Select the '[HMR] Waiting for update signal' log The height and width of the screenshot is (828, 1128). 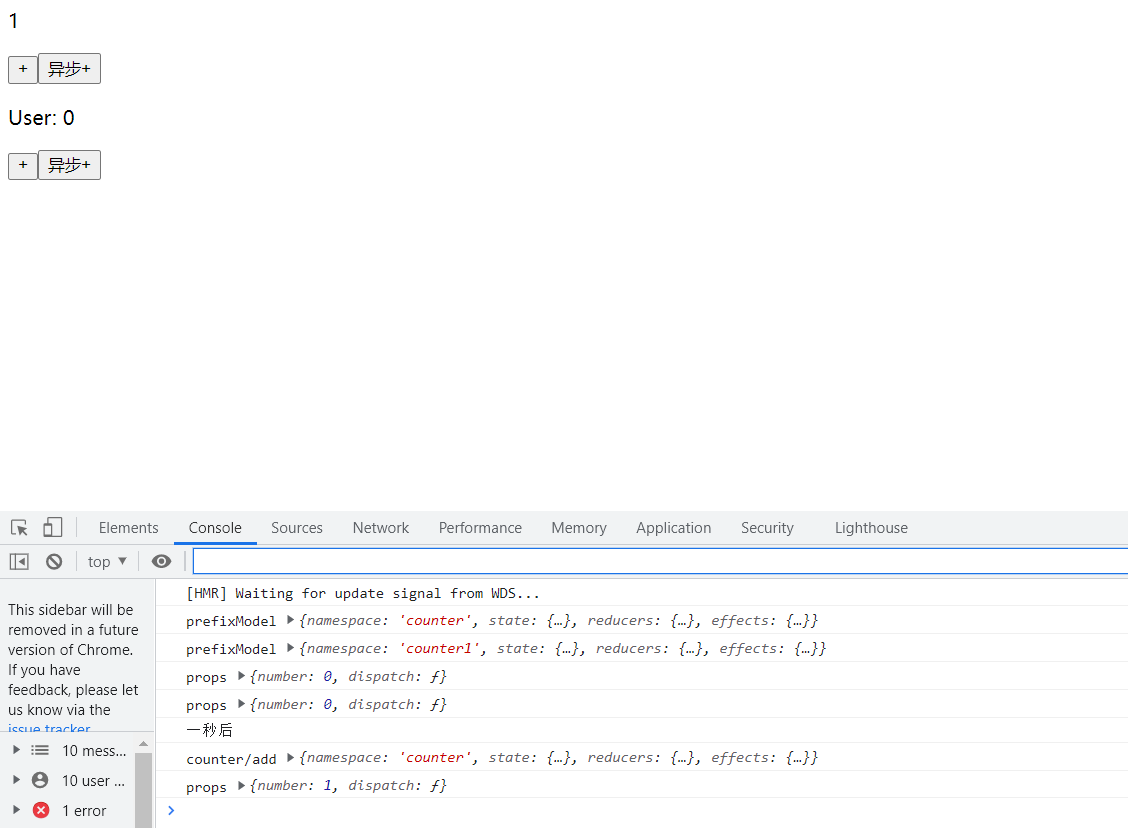coord(363,593)
